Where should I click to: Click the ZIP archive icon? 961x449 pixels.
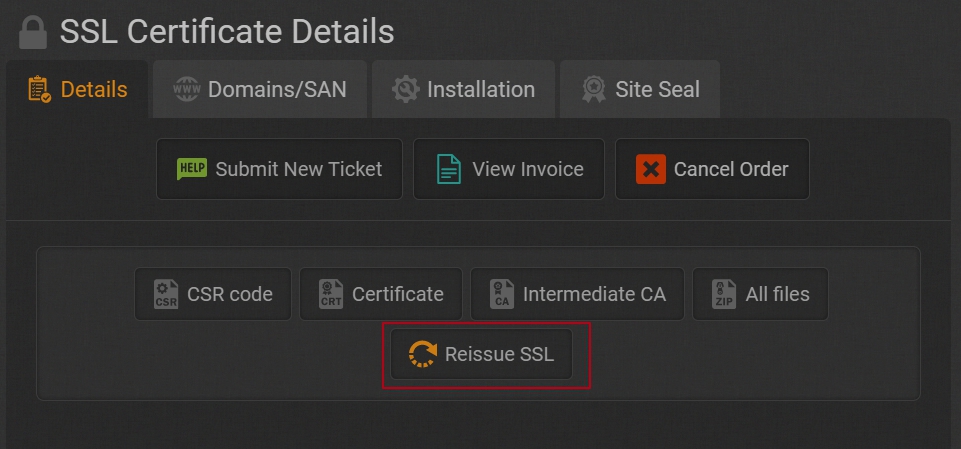pyautogui.click(x=724, y=294)
